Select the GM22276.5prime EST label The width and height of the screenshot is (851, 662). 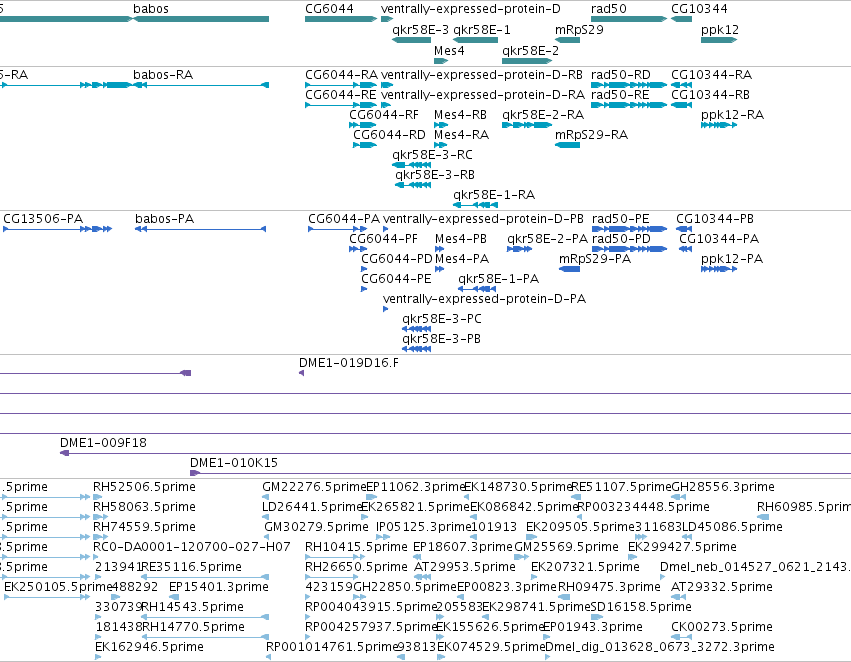click(x=315, y=487)
